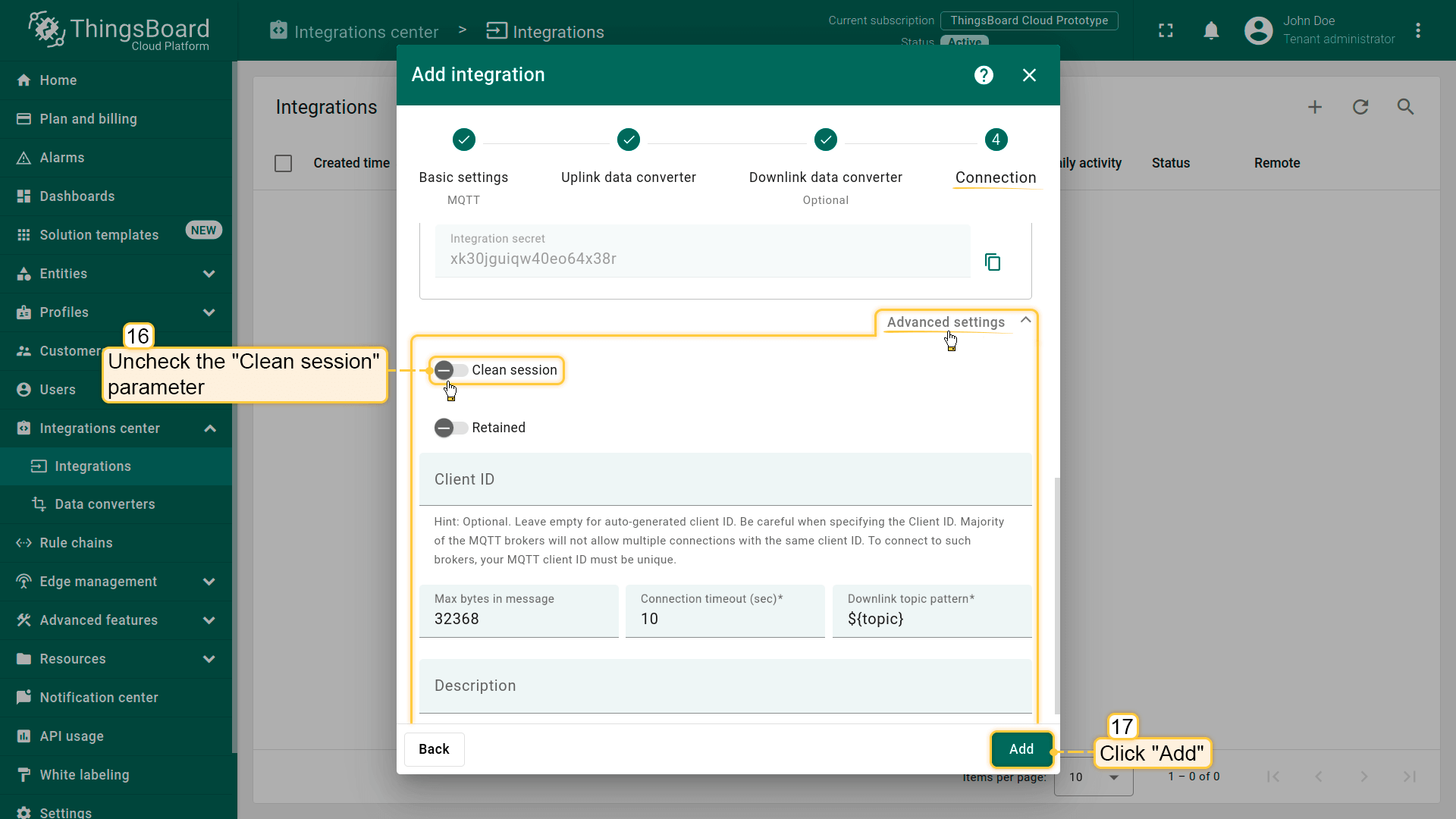Screen dimensions: 1456x819
Task: Open the items per page dropdown
Action: [x=1094, y=777]
